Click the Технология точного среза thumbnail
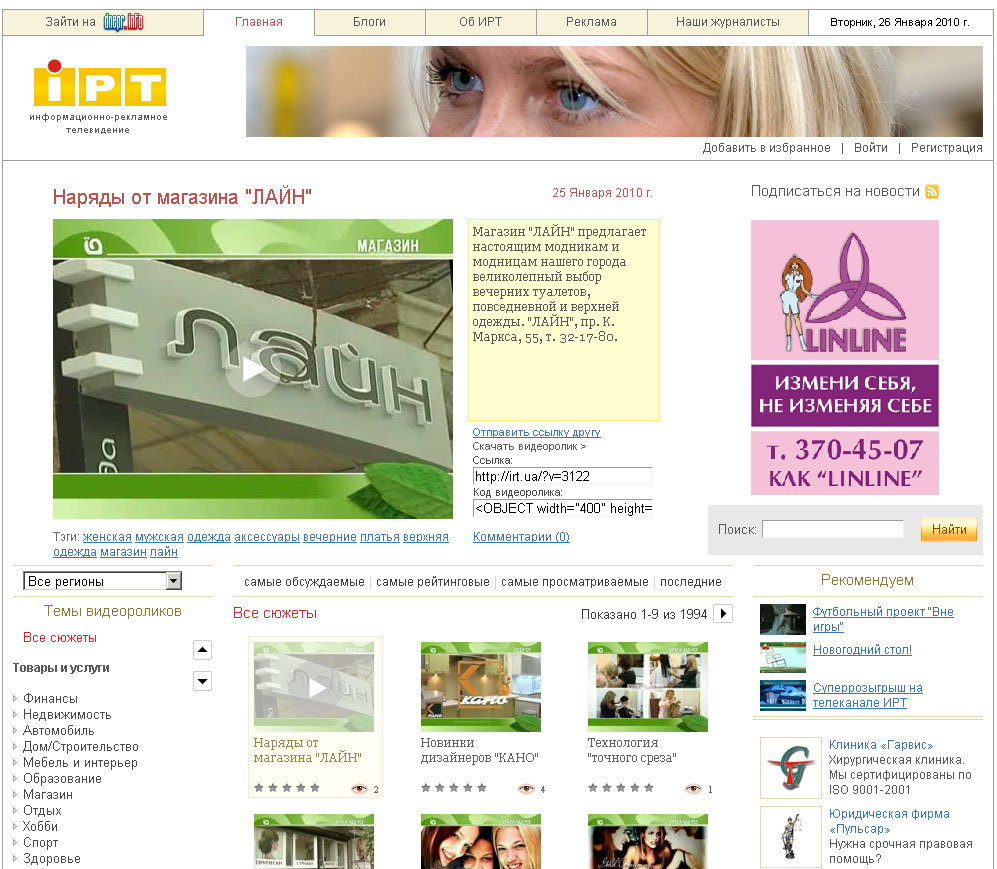Viewport: 997px width, 869px height. [x=647, y=687]
